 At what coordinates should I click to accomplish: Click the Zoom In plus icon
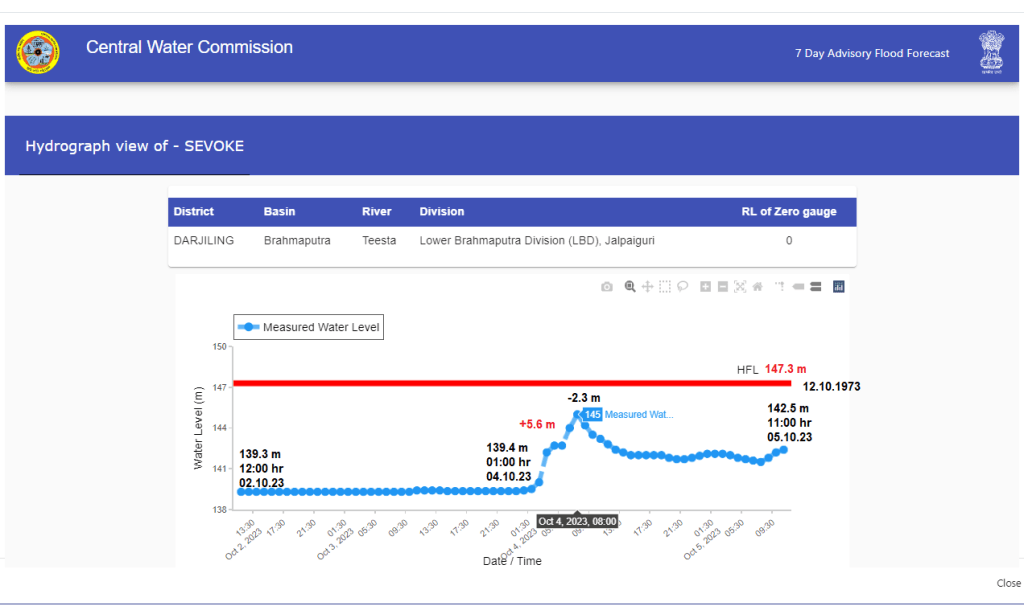tap(705, 287)
